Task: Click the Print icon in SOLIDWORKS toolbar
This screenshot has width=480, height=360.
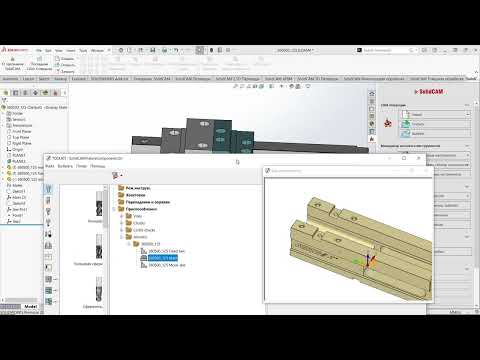Action: point(164,50)
